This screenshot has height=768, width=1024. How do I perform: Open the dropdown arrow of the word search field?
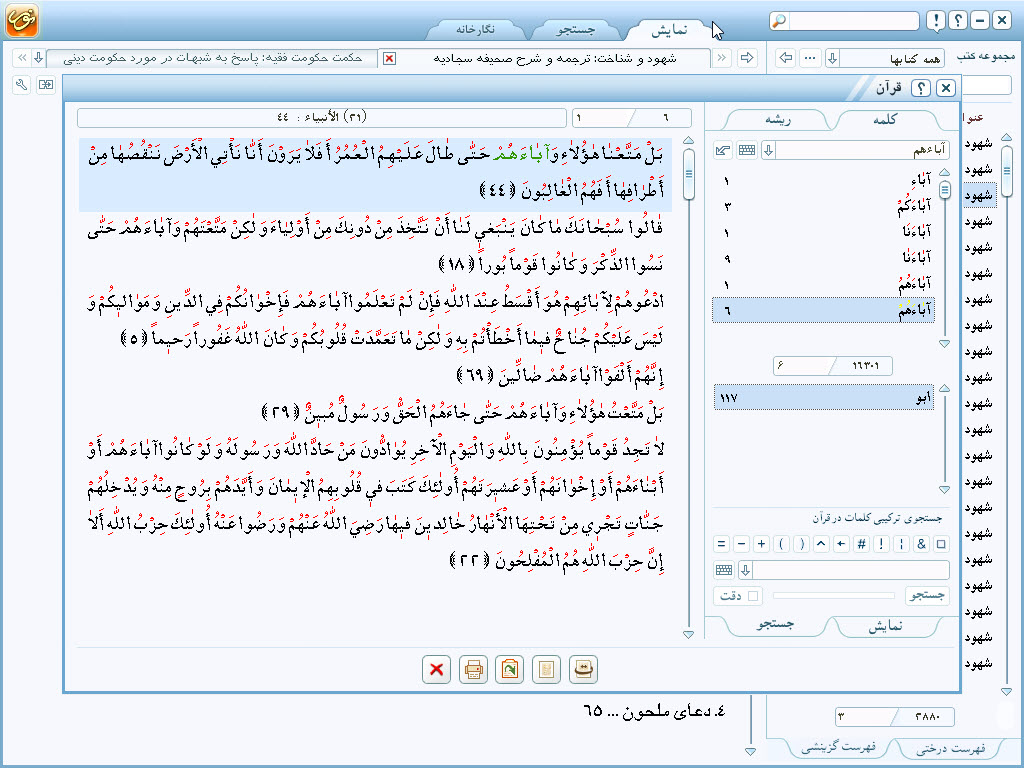[x=768, y=151]
